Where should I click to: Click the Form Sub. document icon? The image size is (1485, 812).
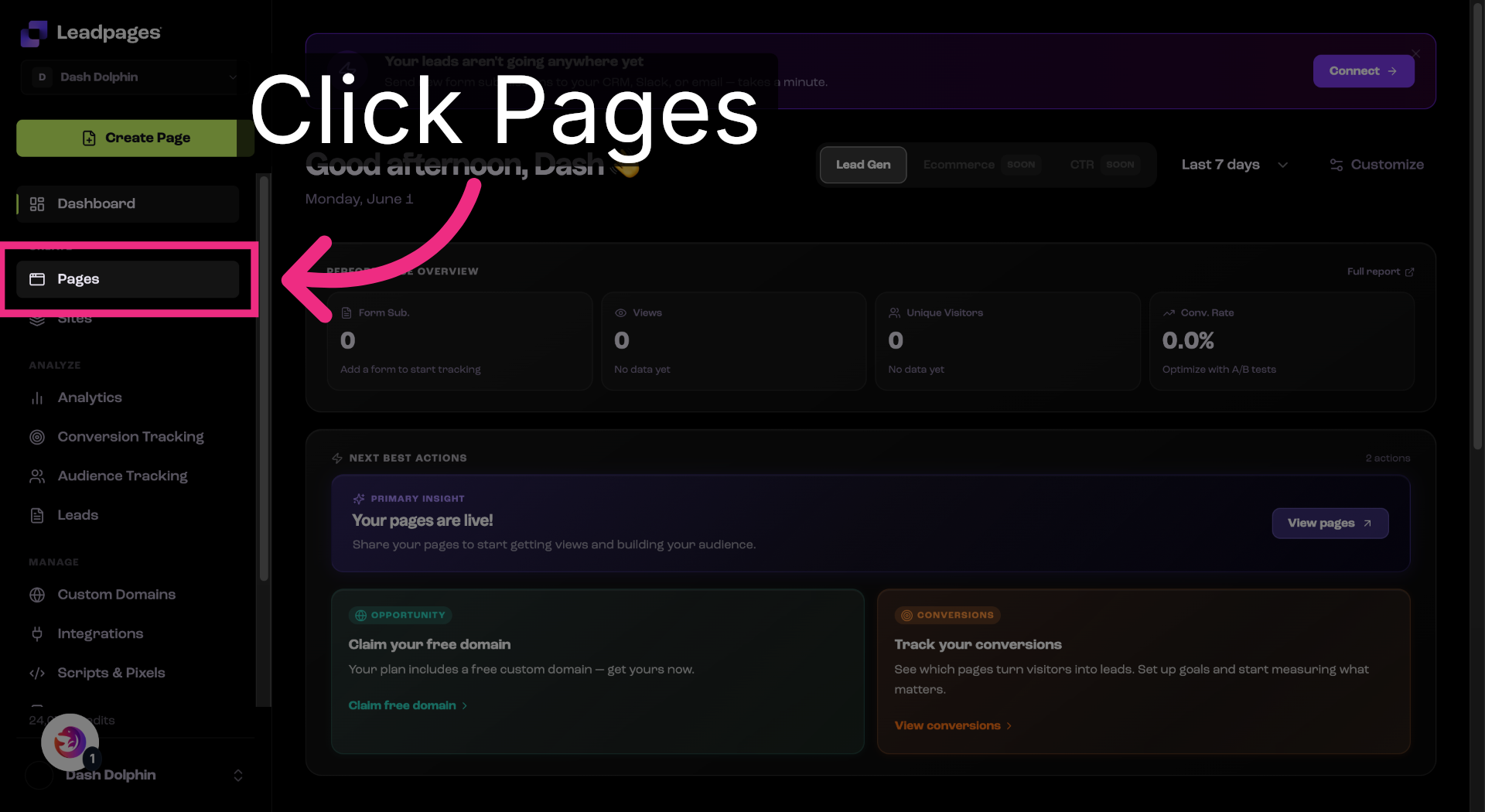click(346, 313)
